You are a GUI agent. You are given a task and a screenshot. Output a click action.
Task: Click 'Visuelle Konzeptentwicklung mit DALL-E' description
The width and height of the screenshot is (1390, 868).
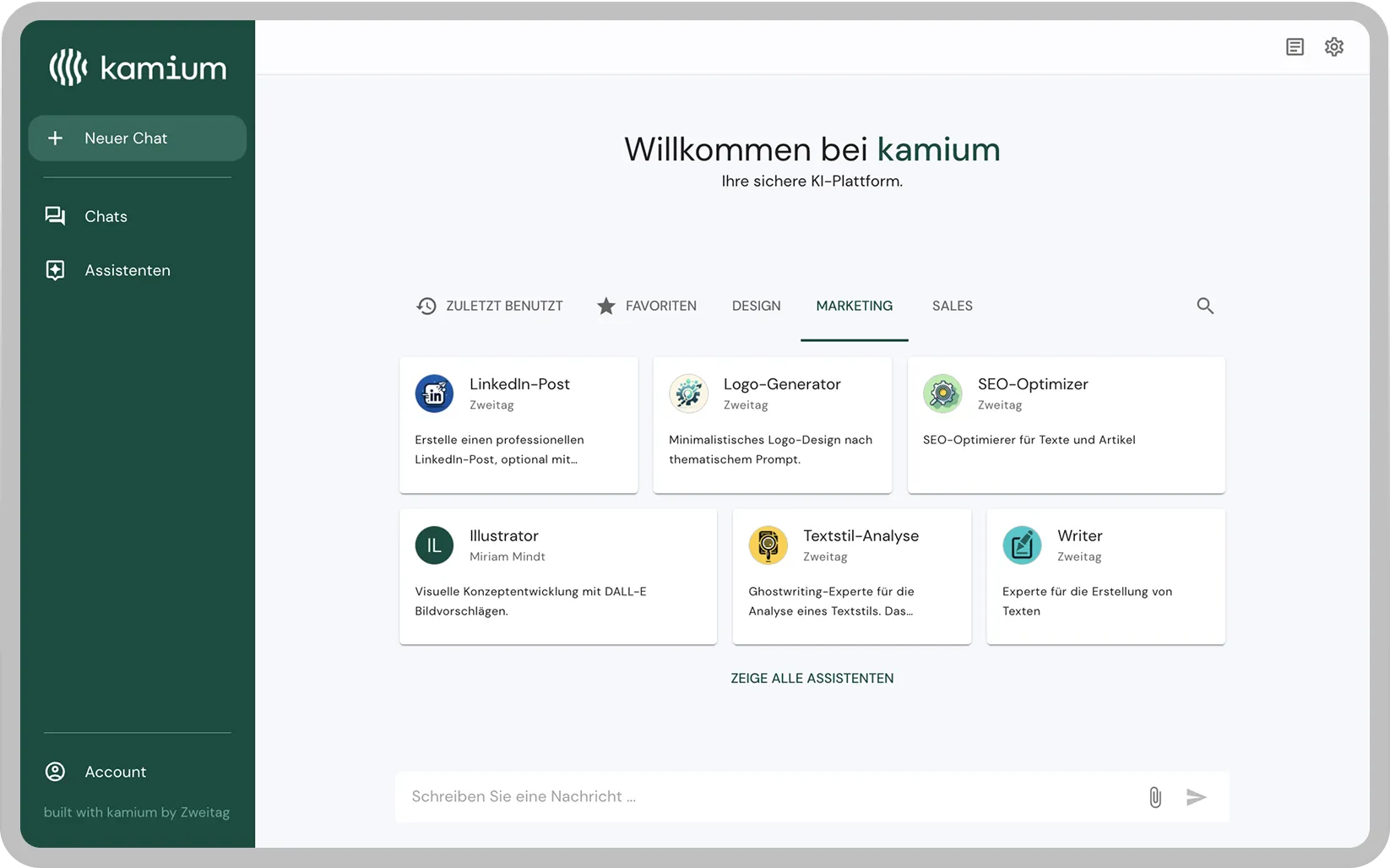click(530, 592)
